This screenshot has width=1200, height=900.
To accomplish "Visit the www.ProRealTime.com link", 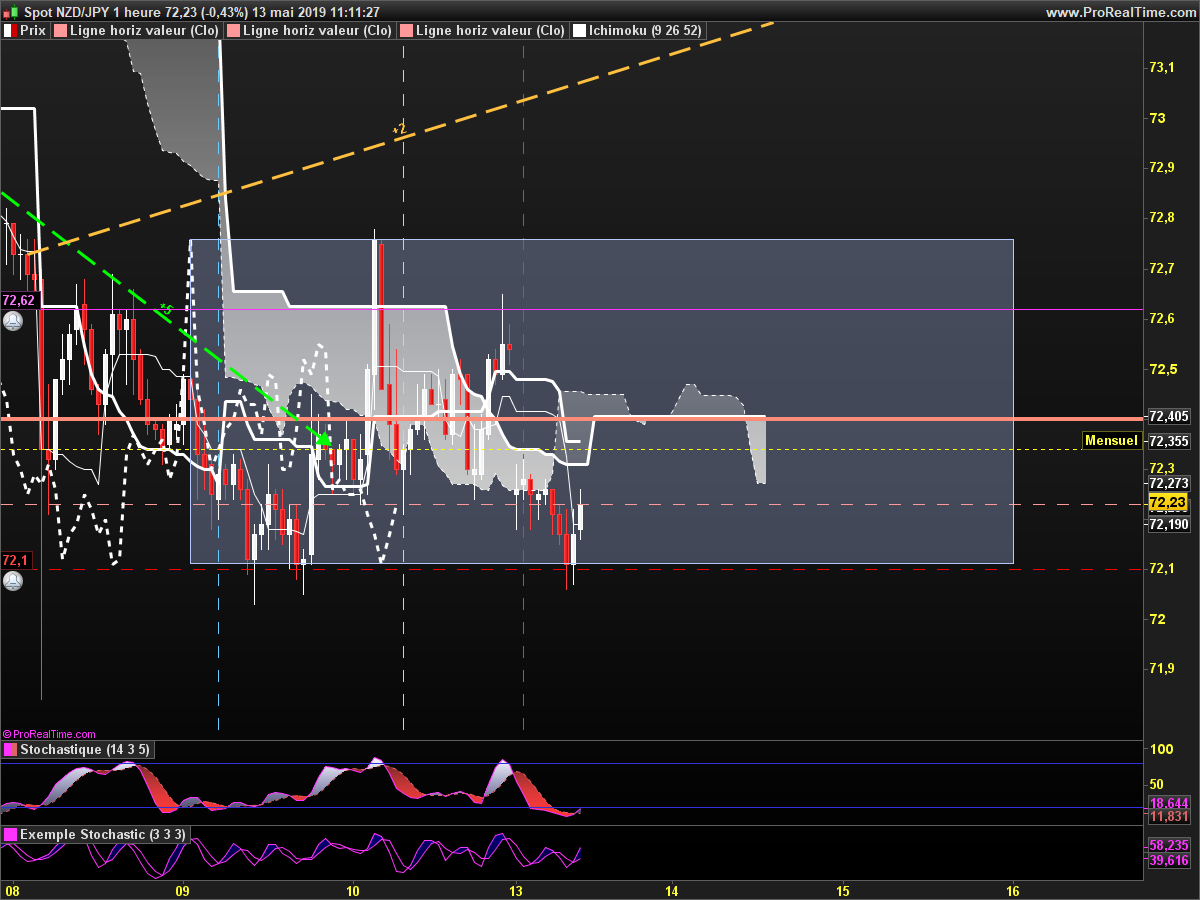I will 1120,12.
